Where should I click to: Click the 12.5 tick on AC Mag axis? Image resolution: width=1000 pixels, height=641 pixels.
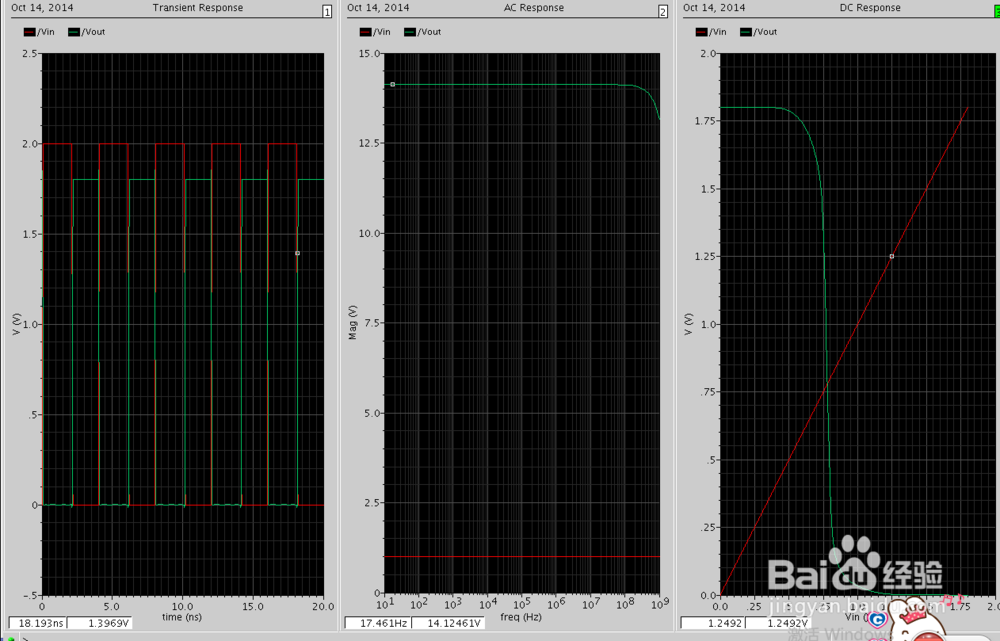coord(371,143)
